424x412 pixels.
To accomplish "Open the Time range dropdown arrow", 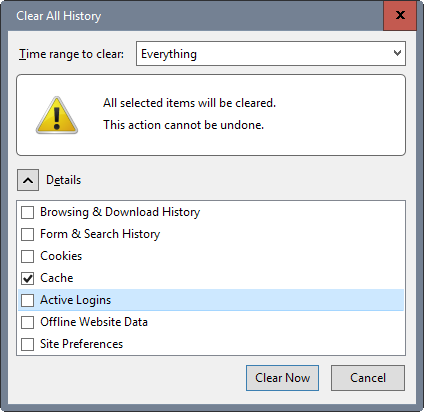I will (397, 53).
